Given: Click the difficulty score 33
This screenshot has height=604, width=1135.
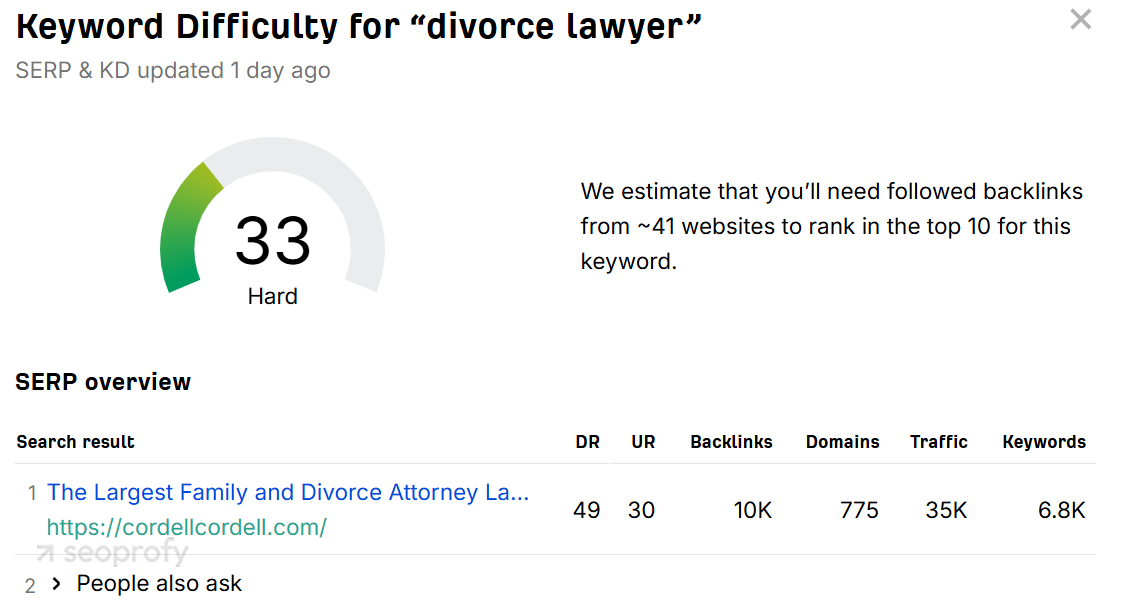Looking at the screenshot, I should point(272,241).
